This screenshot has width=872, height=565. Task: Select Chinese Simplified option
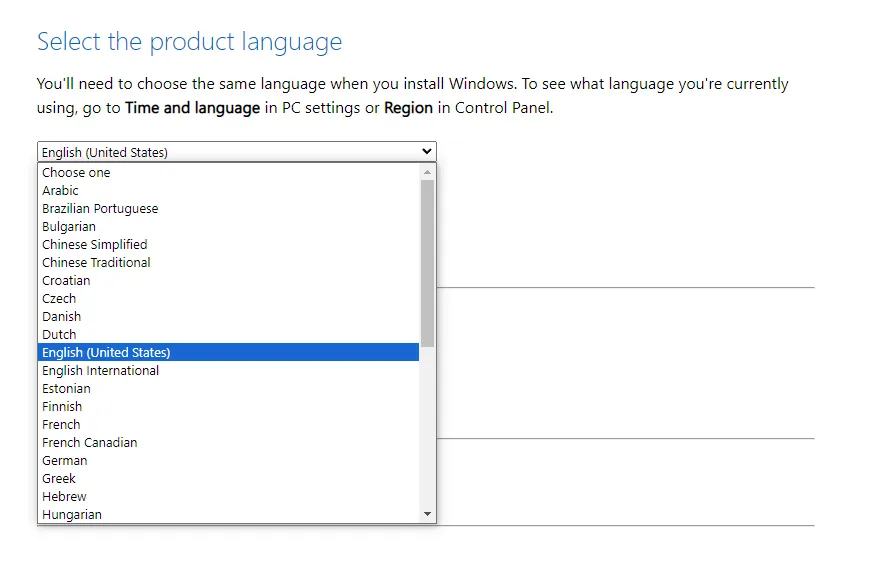pos(228,244)
